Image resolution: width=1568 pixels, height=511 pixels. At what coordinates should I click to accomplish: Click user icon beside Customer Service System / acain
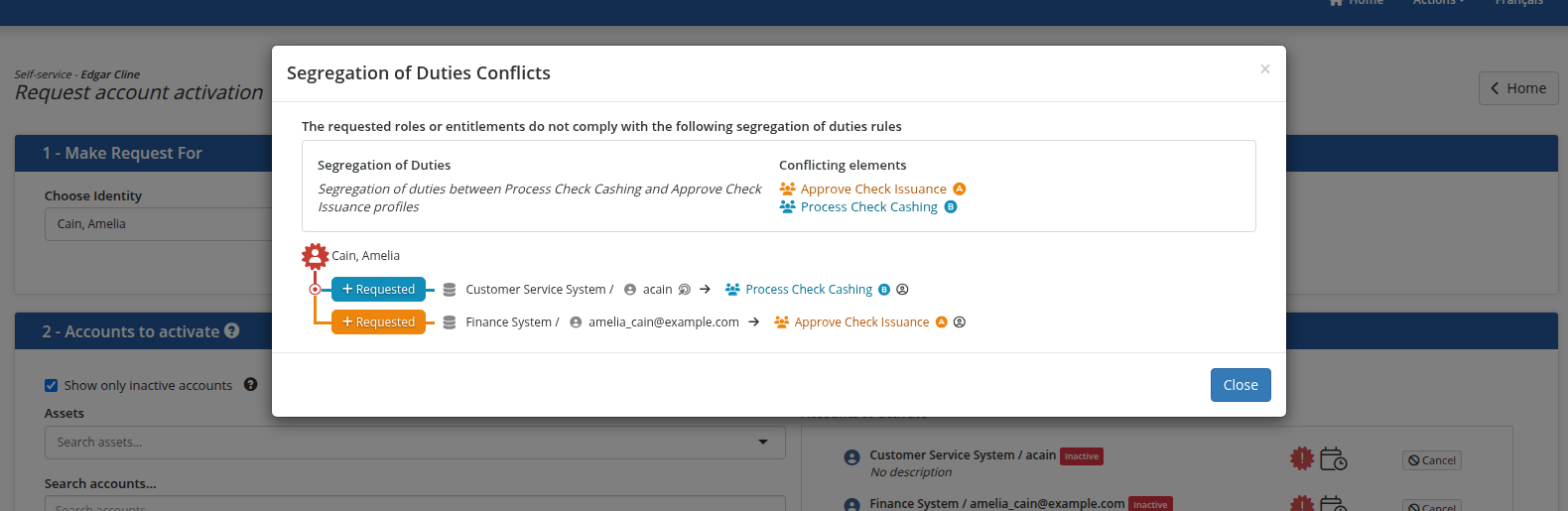(x=851, y=457)
